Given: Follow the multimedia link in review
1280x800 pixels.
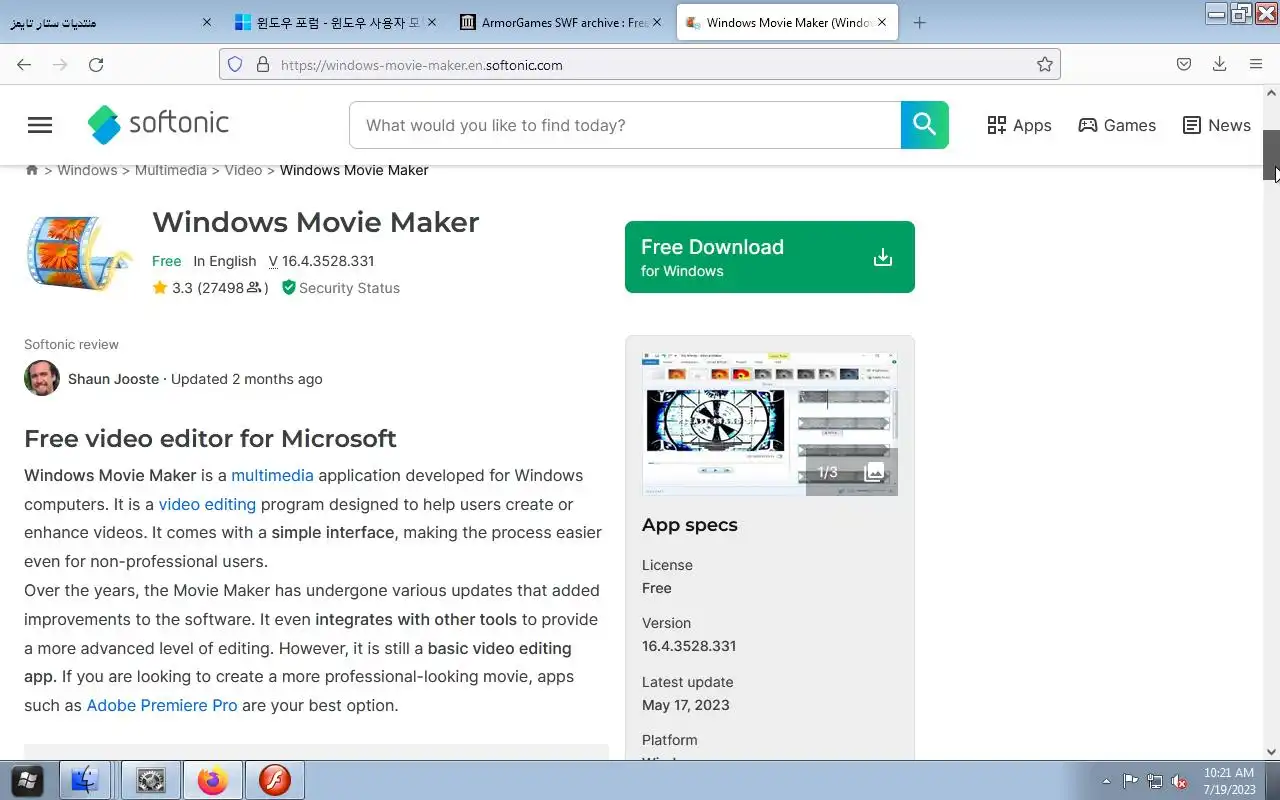Looking at the screenshot, I should click(272, 475).
